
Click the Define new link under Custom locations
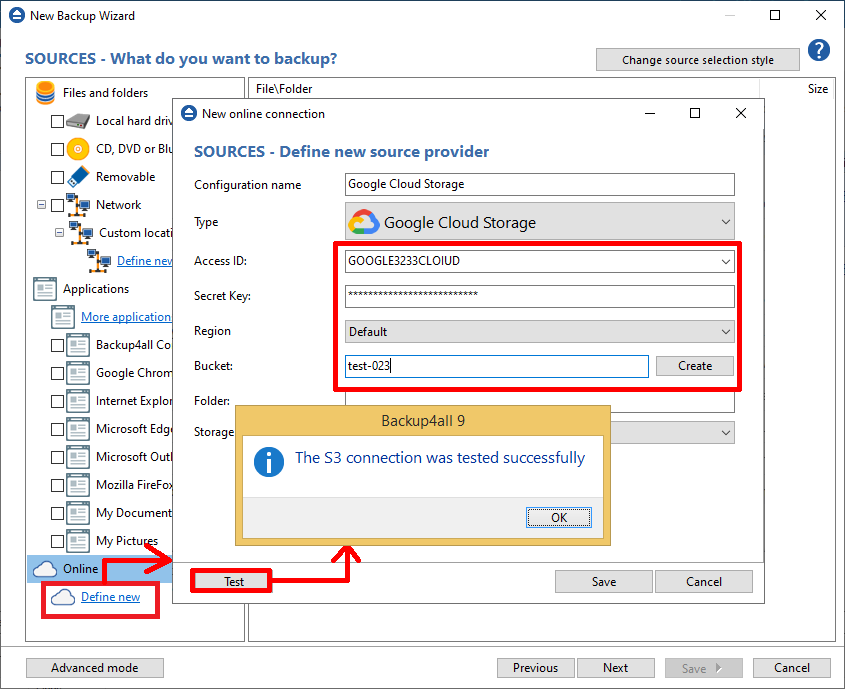coord(144,261)
